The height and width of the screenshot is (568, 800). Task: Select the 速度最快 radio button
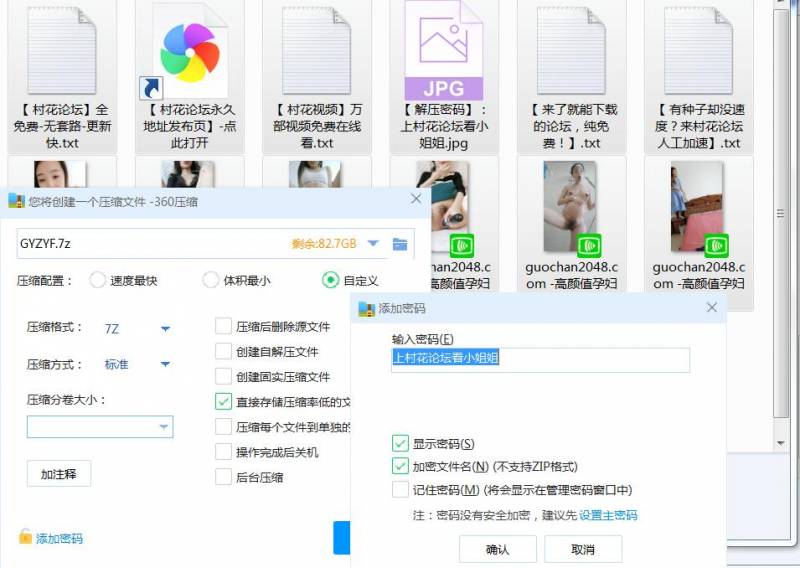[x=98, y=280]
